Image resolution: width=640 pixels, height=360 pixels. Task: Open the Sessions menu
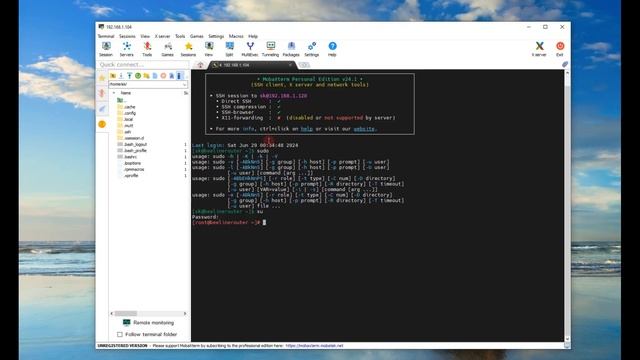pos(127,36)
